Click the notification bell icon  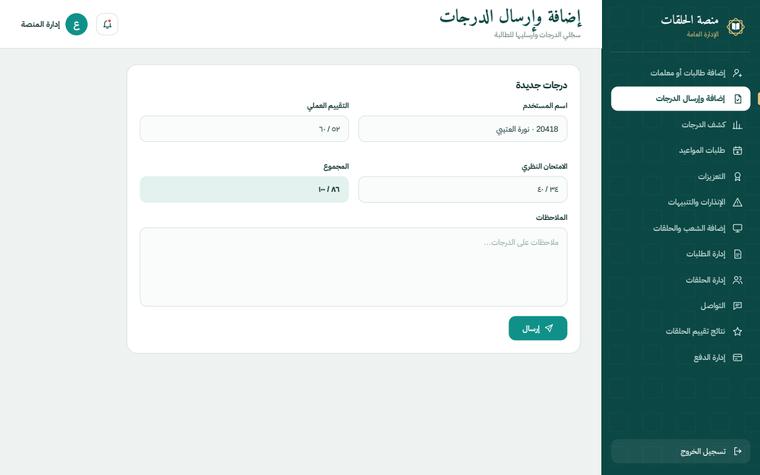[107, 24]
